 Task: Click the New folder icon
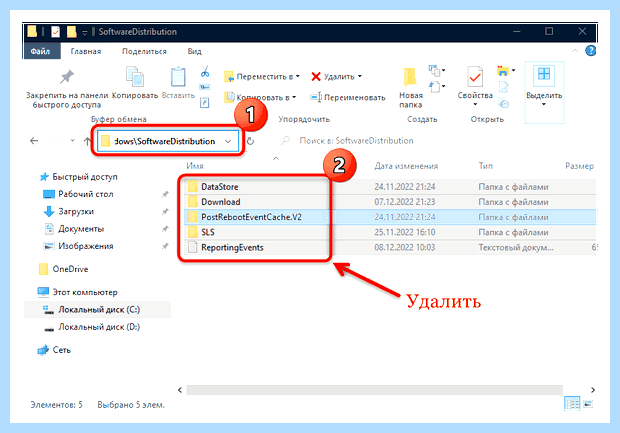(x=410, y=77)
